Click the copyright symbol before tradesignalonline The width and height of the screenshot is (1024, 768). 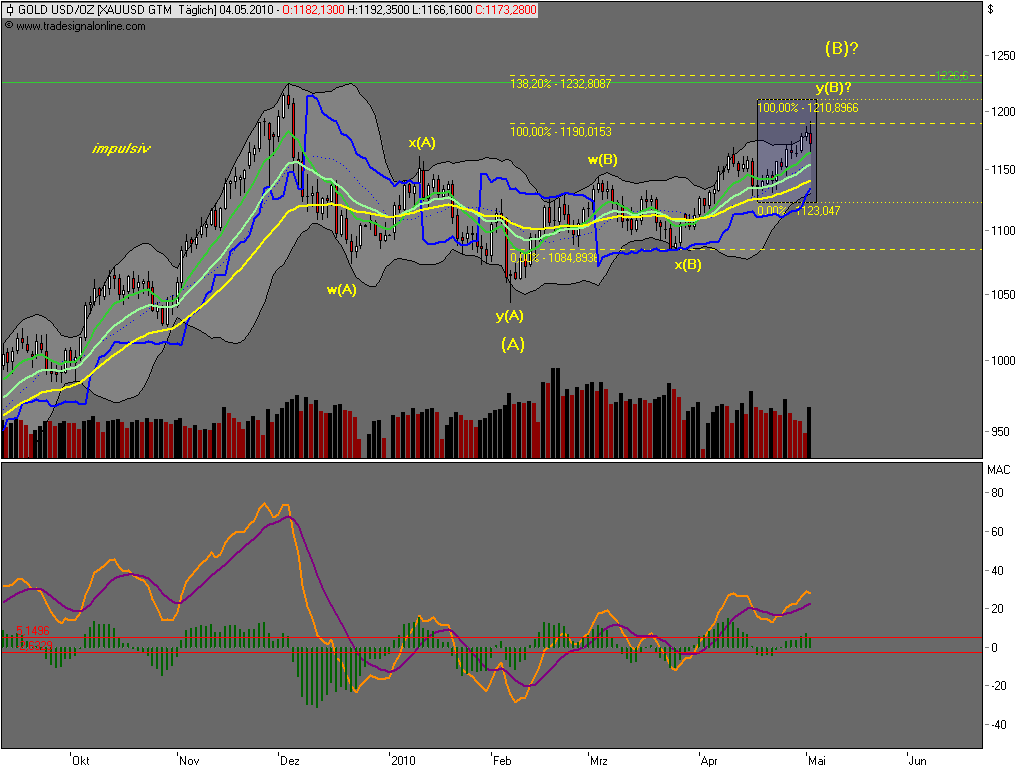8,25
